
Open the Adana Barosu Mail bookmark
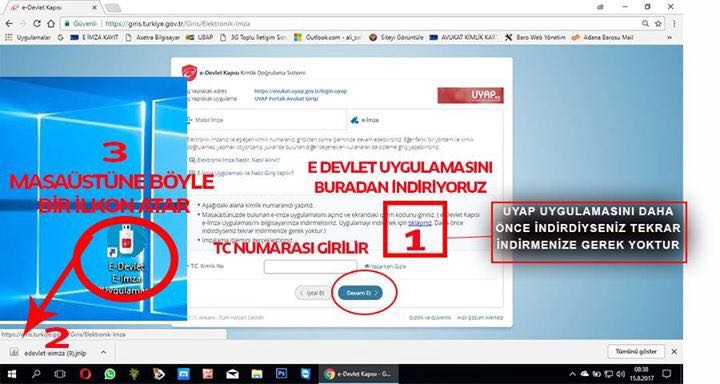tap(602, 38)
